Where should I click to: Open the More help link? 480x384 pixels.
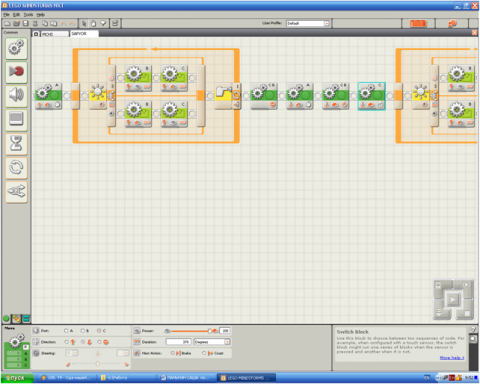(452, 358)
